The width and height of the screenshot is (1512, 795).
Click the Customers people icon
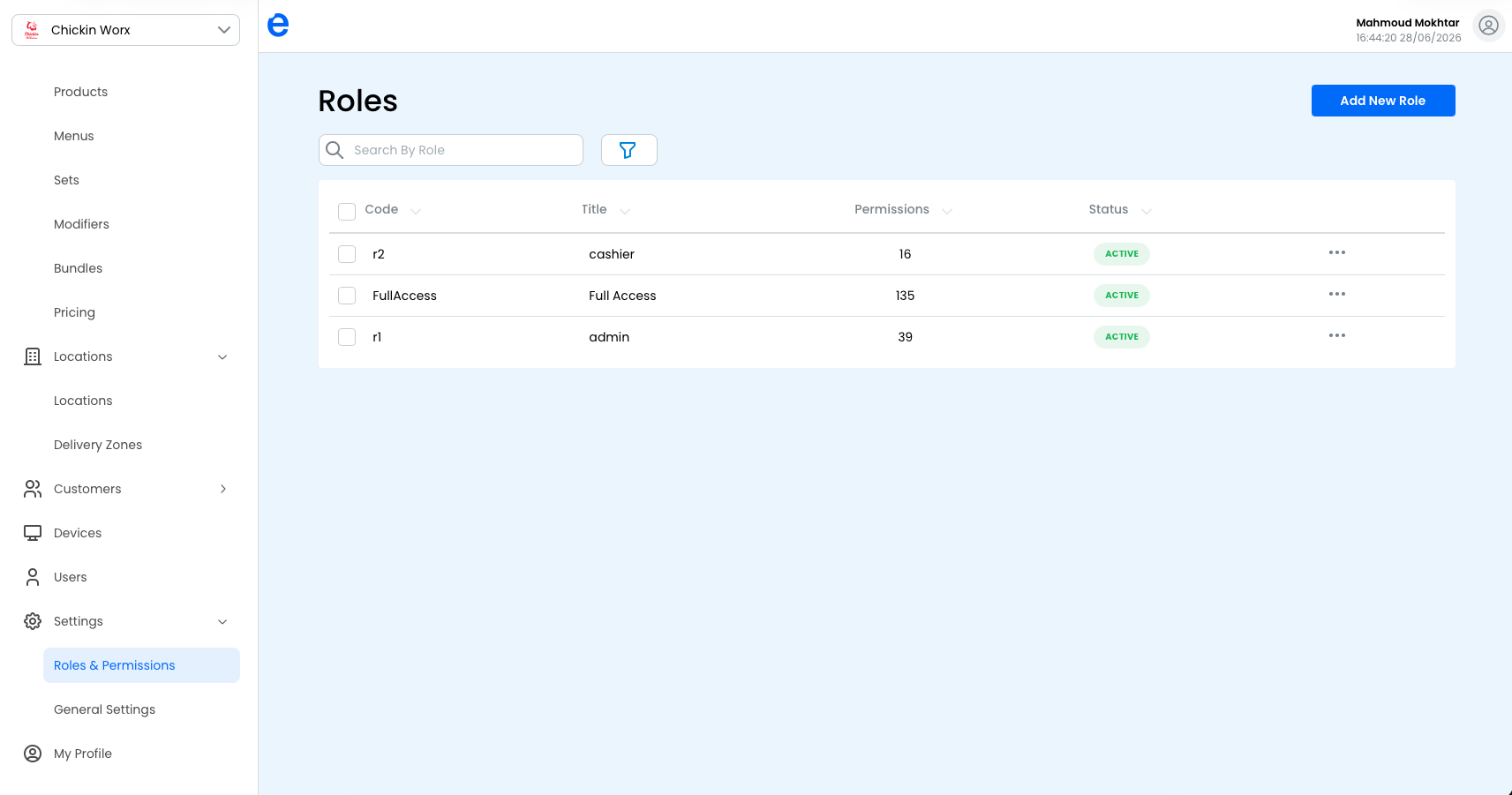click(x=33, y=489)
